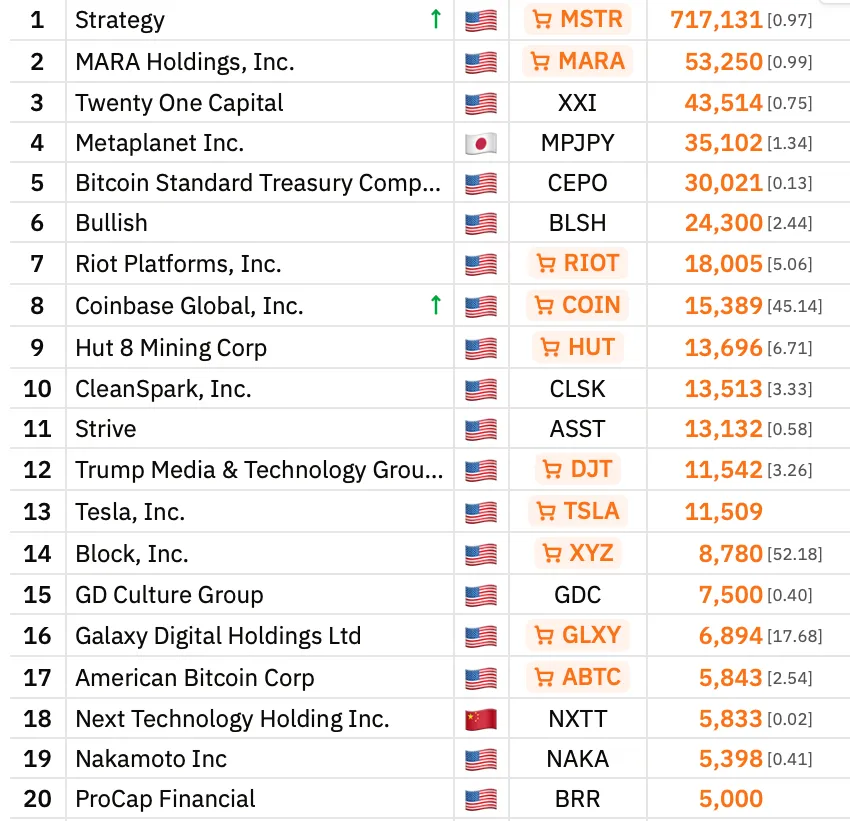The height and width of the screenshot is (821, 850).
Task: Click the US flag on the Strategy row
Action: pyautogui.click(x=481, y=19)
